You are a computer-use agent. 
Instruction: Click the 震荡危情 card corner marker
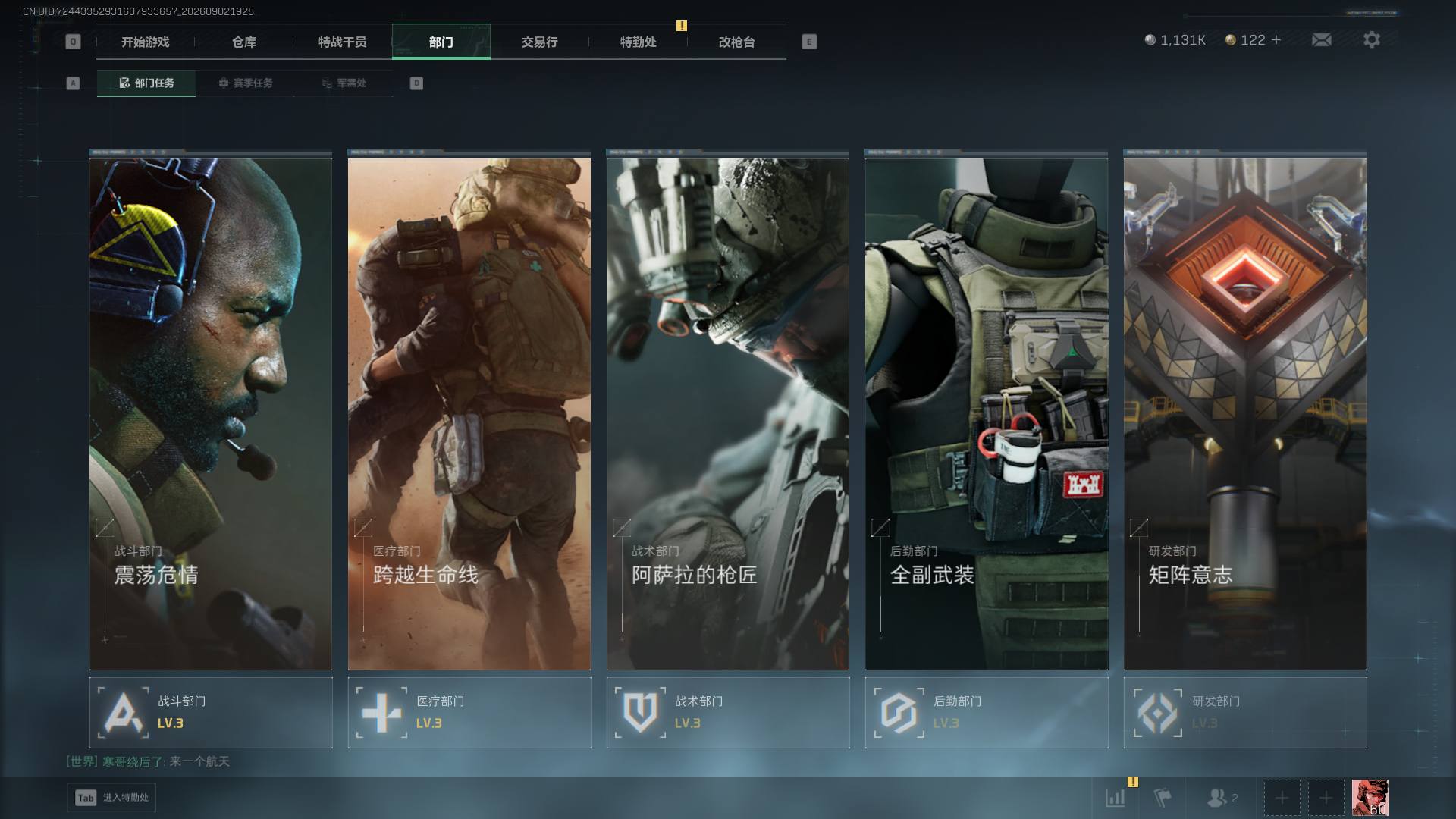tap(105, 527)
